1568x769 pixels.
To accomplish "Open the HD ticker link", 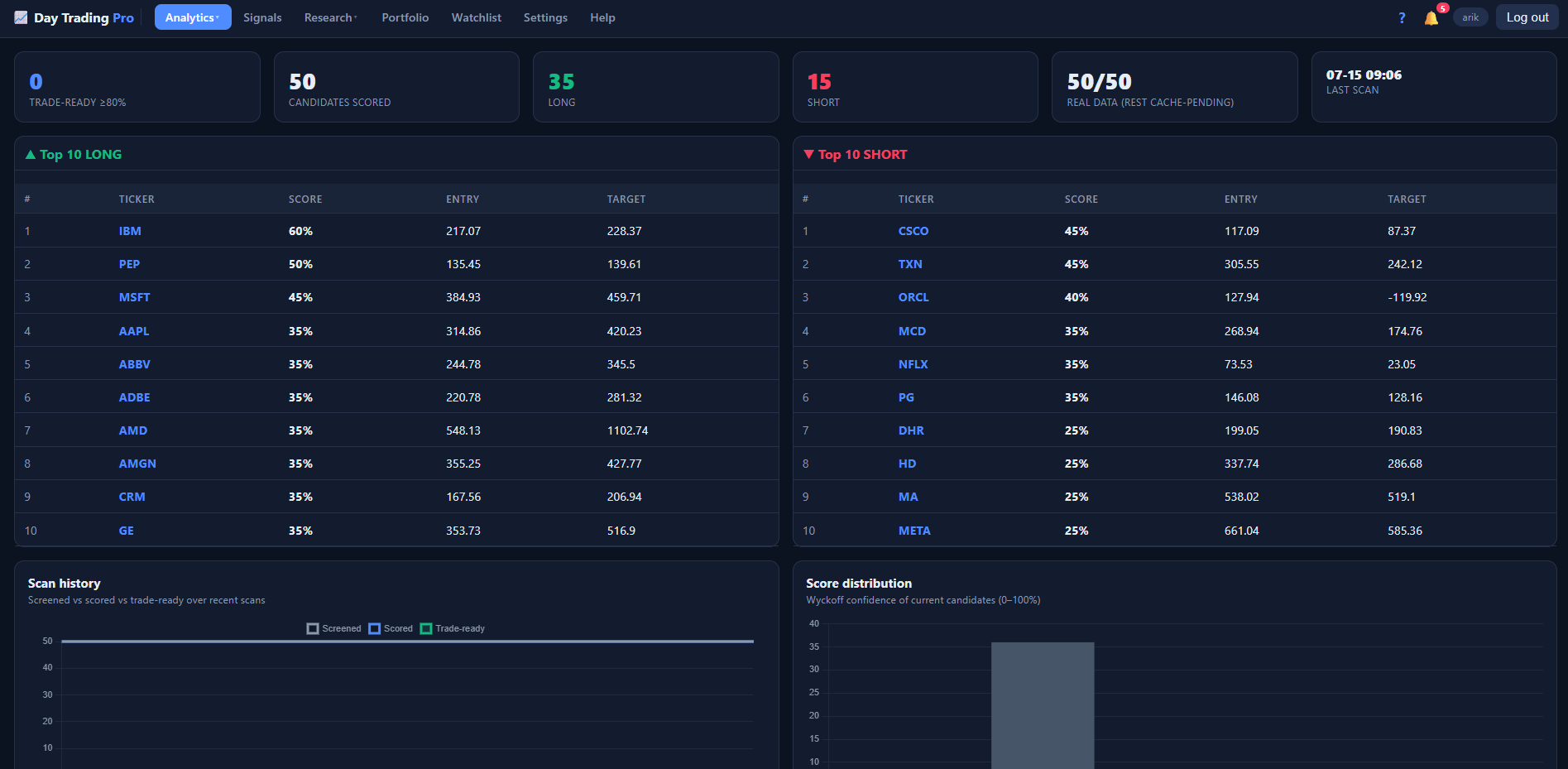I will point(907,464).
